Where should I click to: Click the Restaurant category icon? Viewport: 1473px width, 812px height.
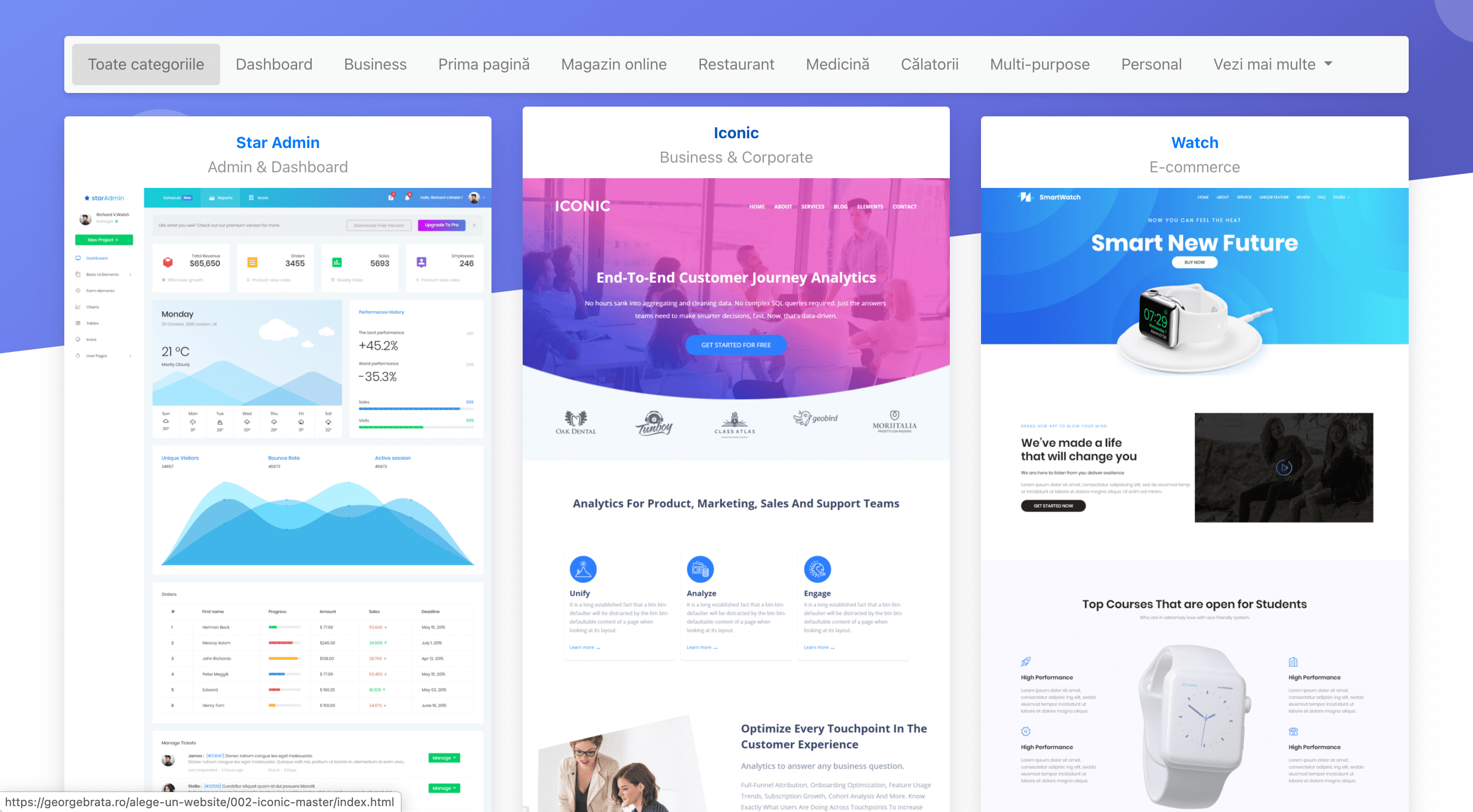(736, 64)
